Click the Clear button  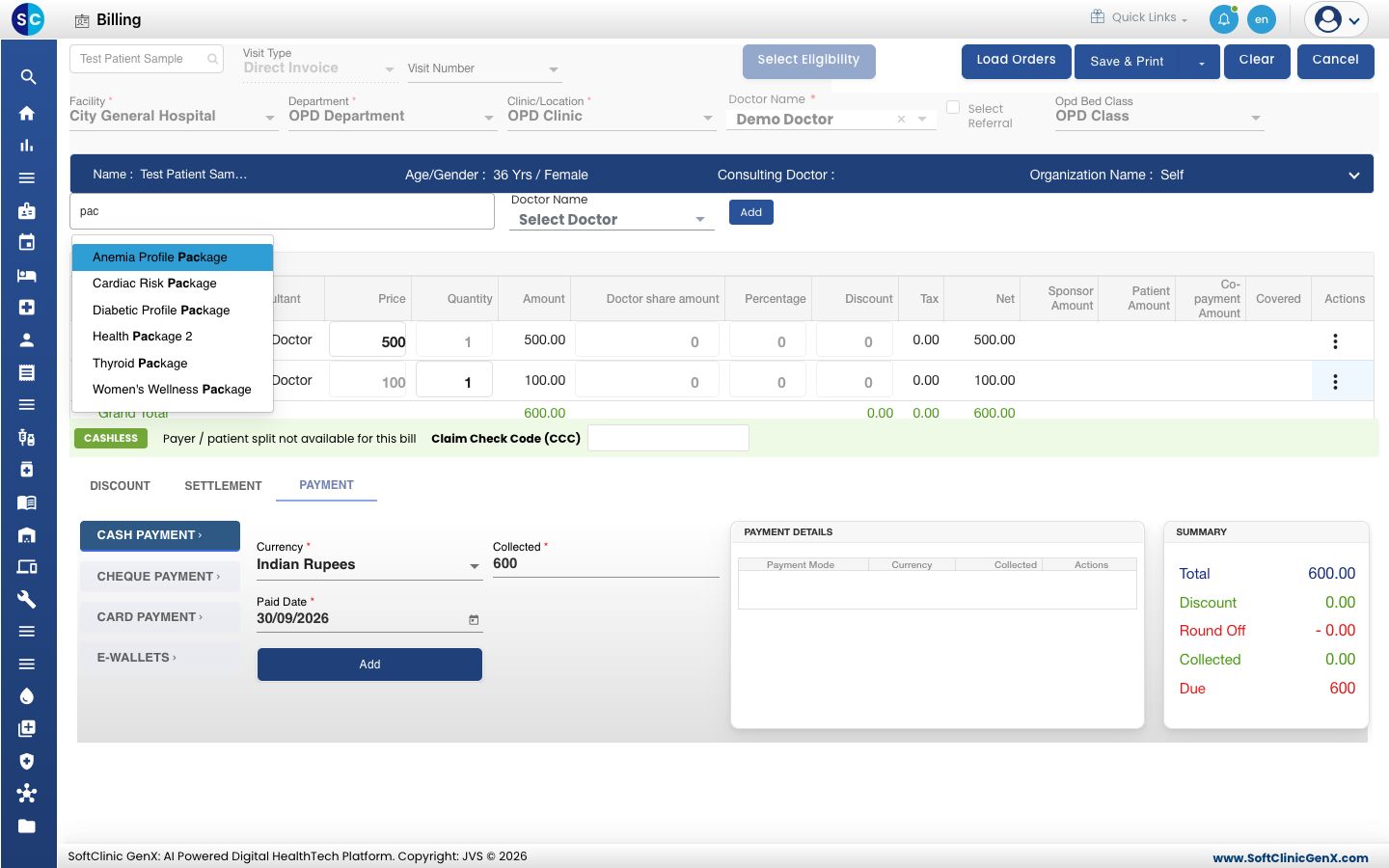(x=1257, y=61)
